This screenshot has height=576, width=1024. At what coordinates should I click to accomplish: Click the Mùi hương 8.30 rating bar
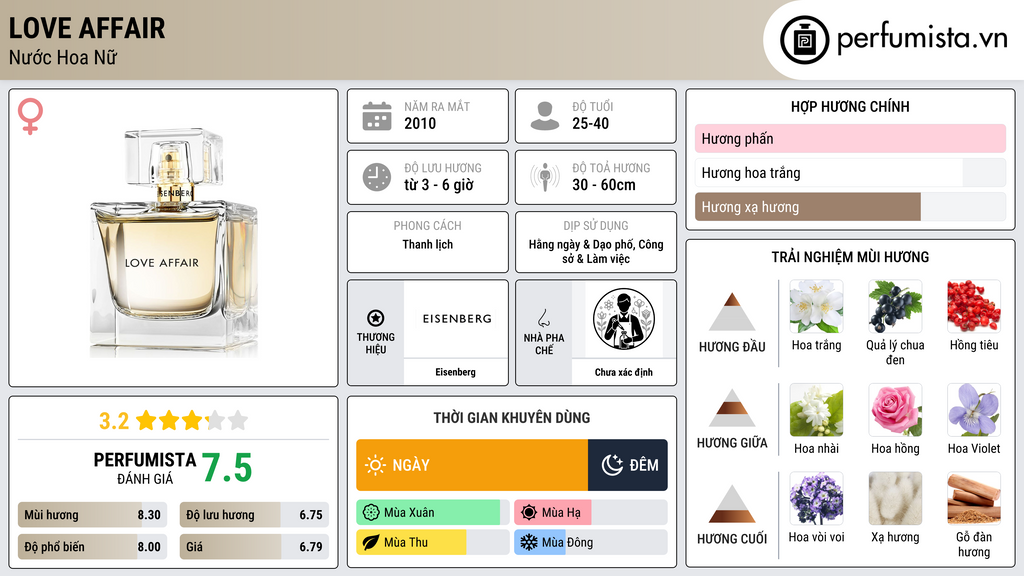92,515
